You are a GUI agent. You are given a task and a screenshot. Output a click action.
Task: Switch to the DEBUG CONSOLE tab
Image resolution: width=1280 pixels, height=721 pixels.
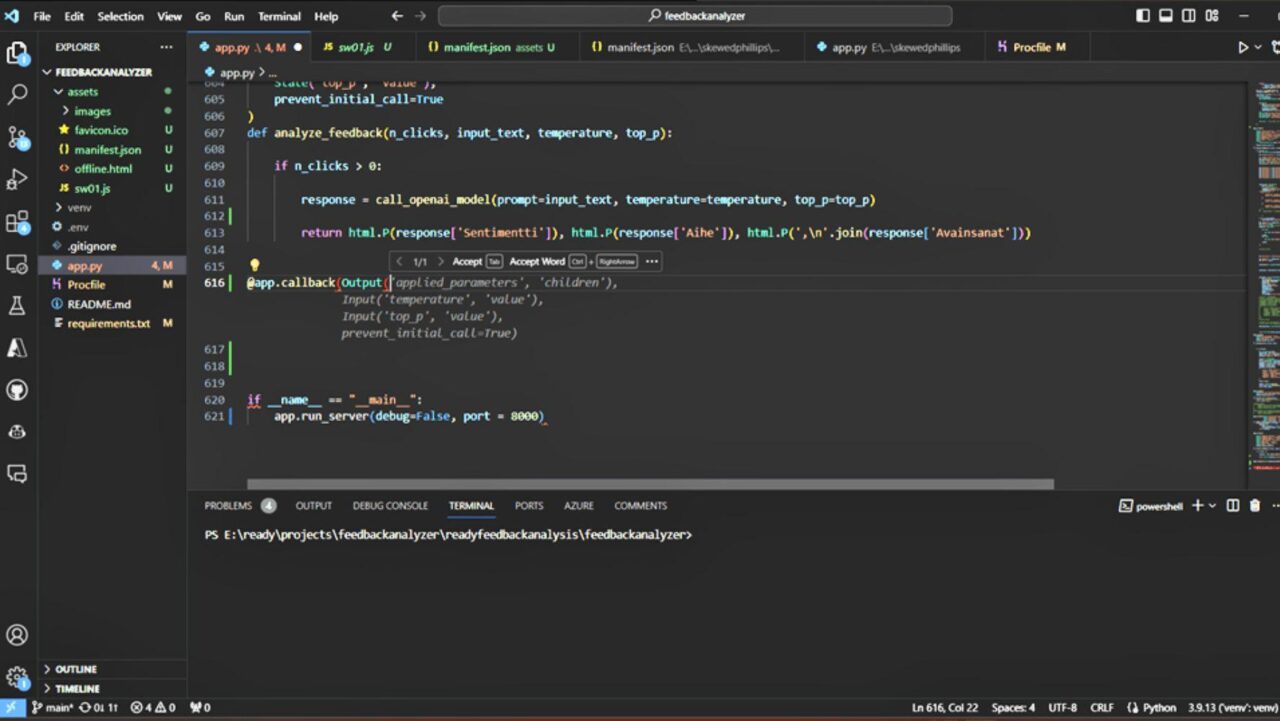pyautogui.click(x=390, y=506)
